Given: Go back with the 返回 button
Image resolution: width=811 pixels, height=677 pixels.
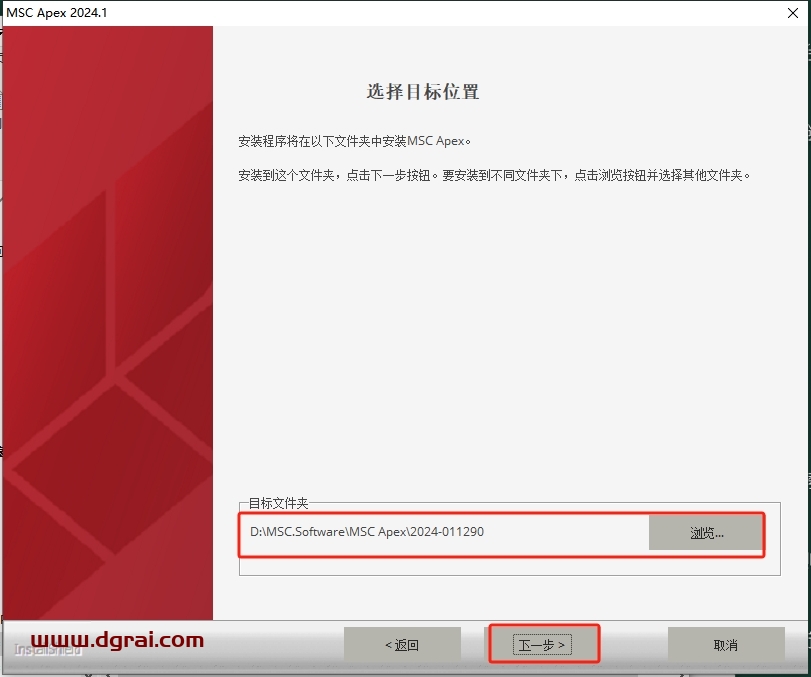Looking at the screenshot, I should pos(402,645).
